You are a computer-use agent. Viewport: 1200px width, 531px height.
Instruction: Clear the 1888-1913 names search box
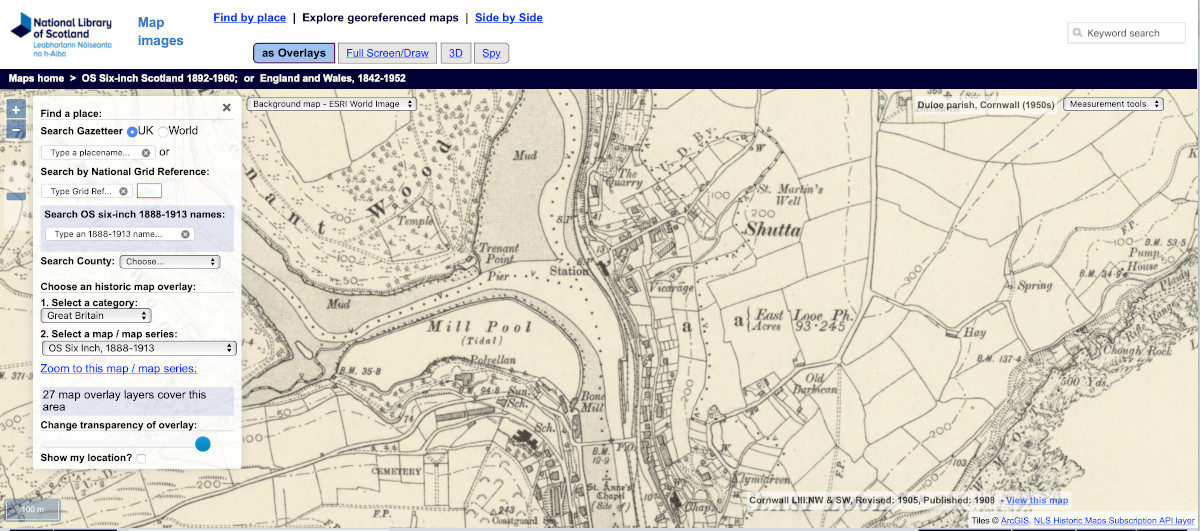185,234
